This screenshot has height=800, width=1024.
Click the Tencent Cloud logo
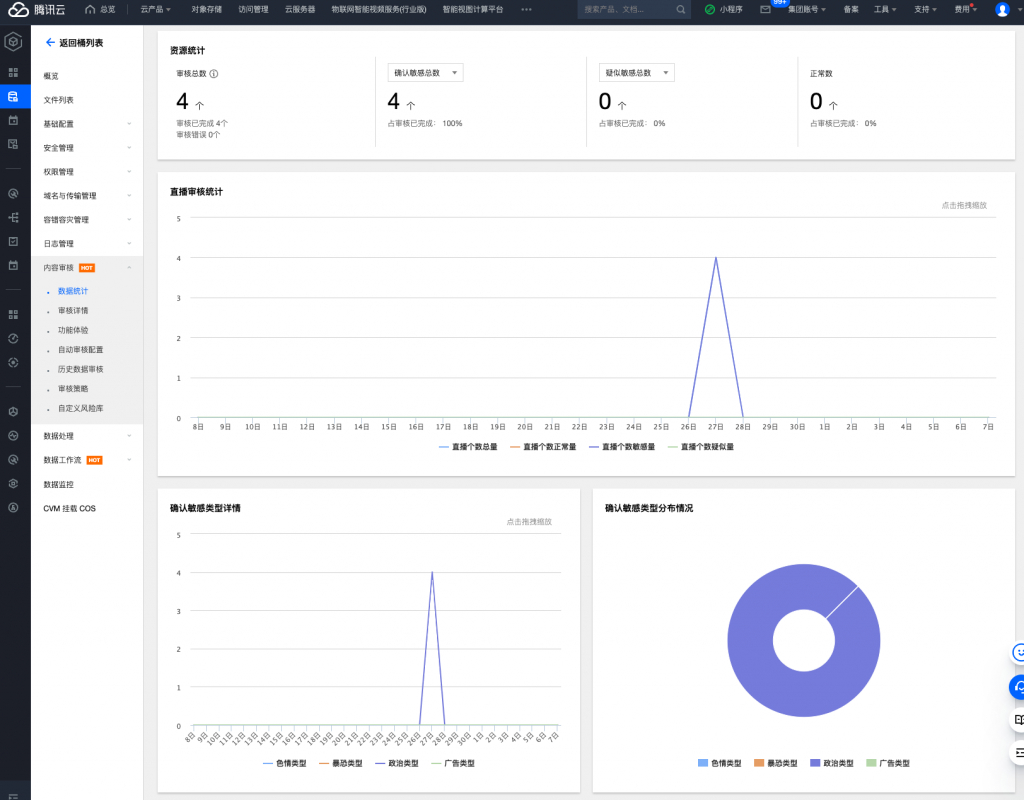tap(37, 9)
